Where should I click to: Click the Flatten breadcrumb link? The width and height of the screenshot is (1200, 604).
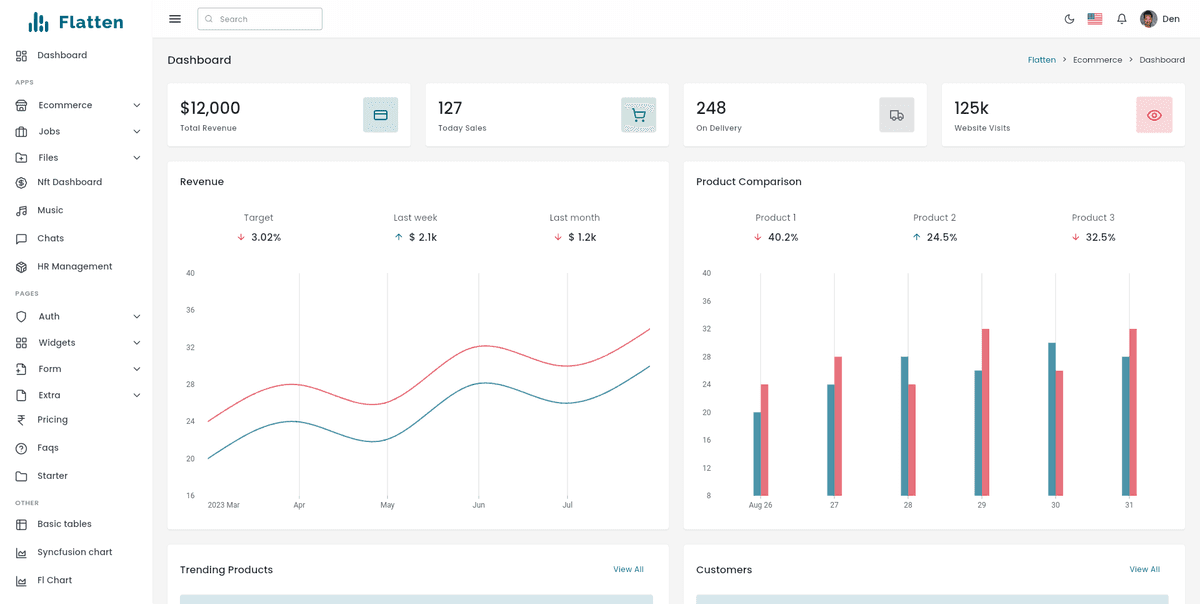point(1041,60)
